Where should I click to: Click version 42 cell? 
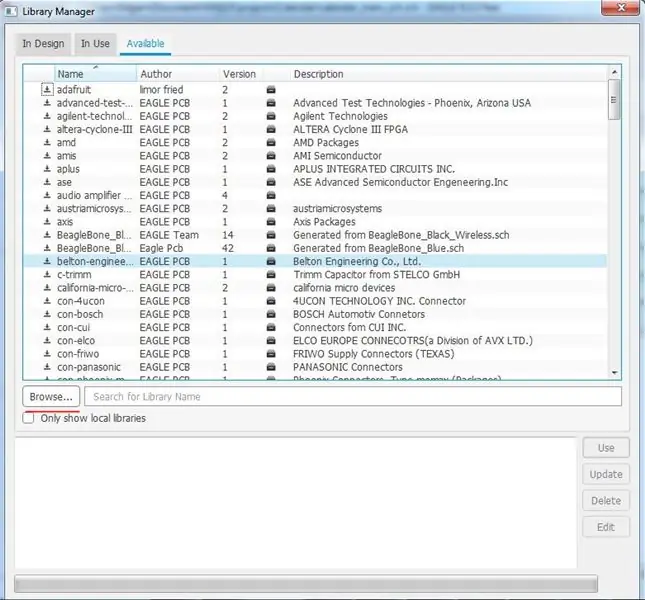[228, 248]
